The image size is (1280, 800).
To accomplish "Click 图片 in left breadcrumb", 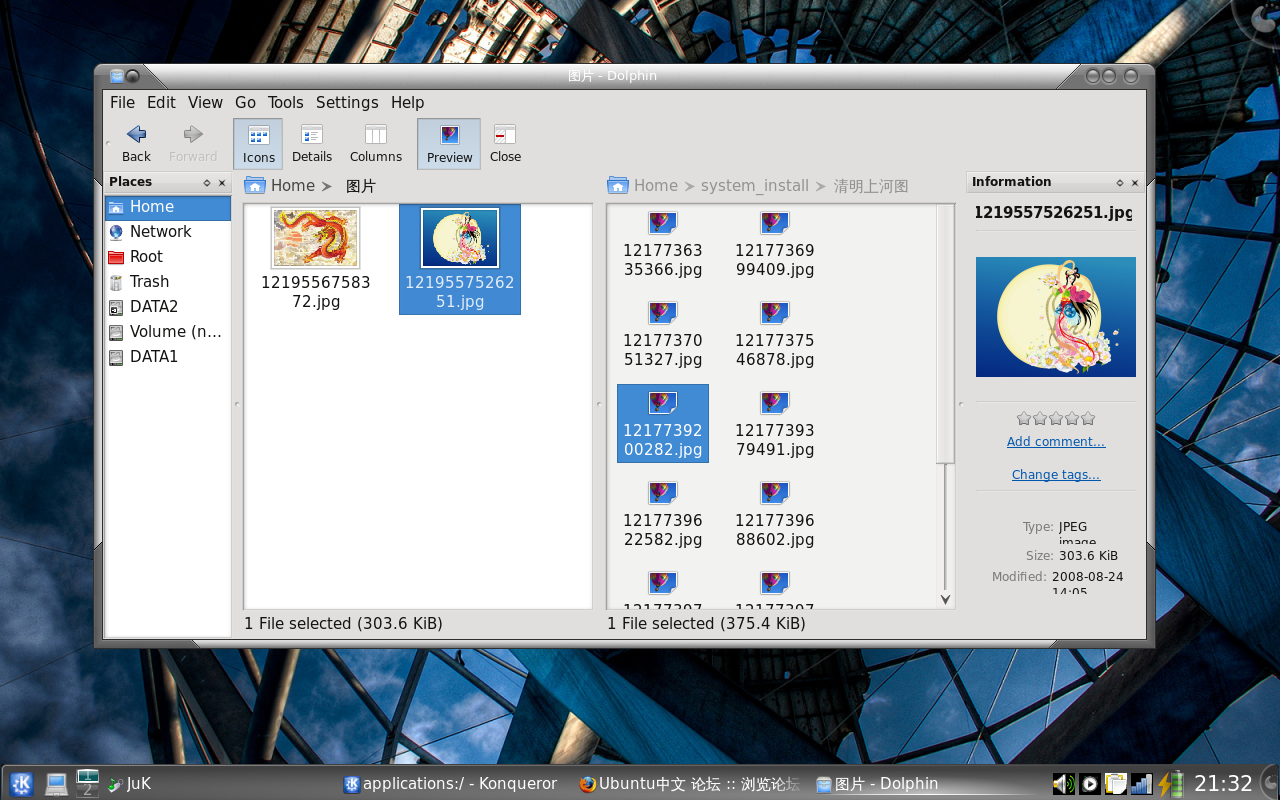I will pos(361,186).
